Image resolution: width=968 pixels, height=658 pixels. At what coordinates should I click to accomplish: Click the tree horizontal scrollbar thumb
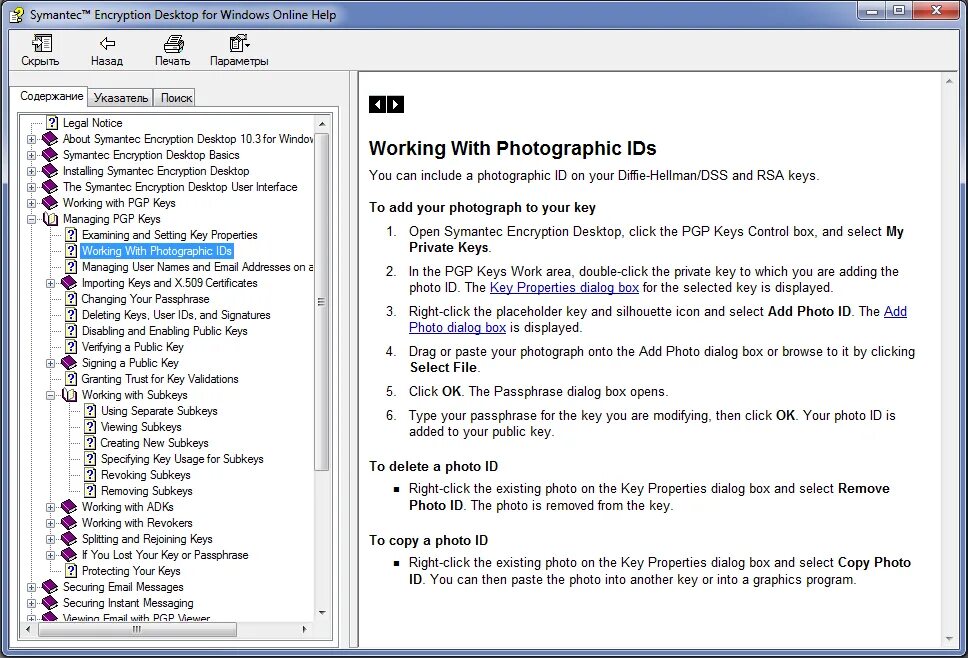tap(138, 630)
